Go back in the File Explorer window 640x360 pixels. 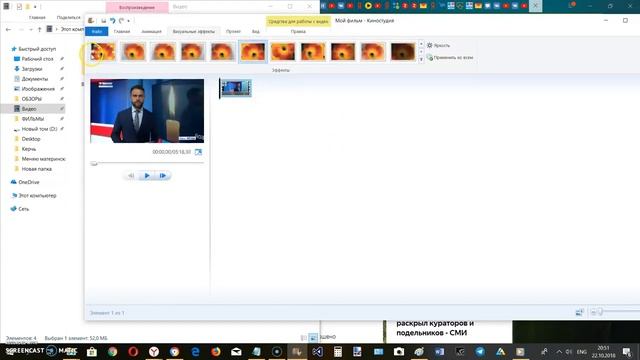[x=9, y=29]
